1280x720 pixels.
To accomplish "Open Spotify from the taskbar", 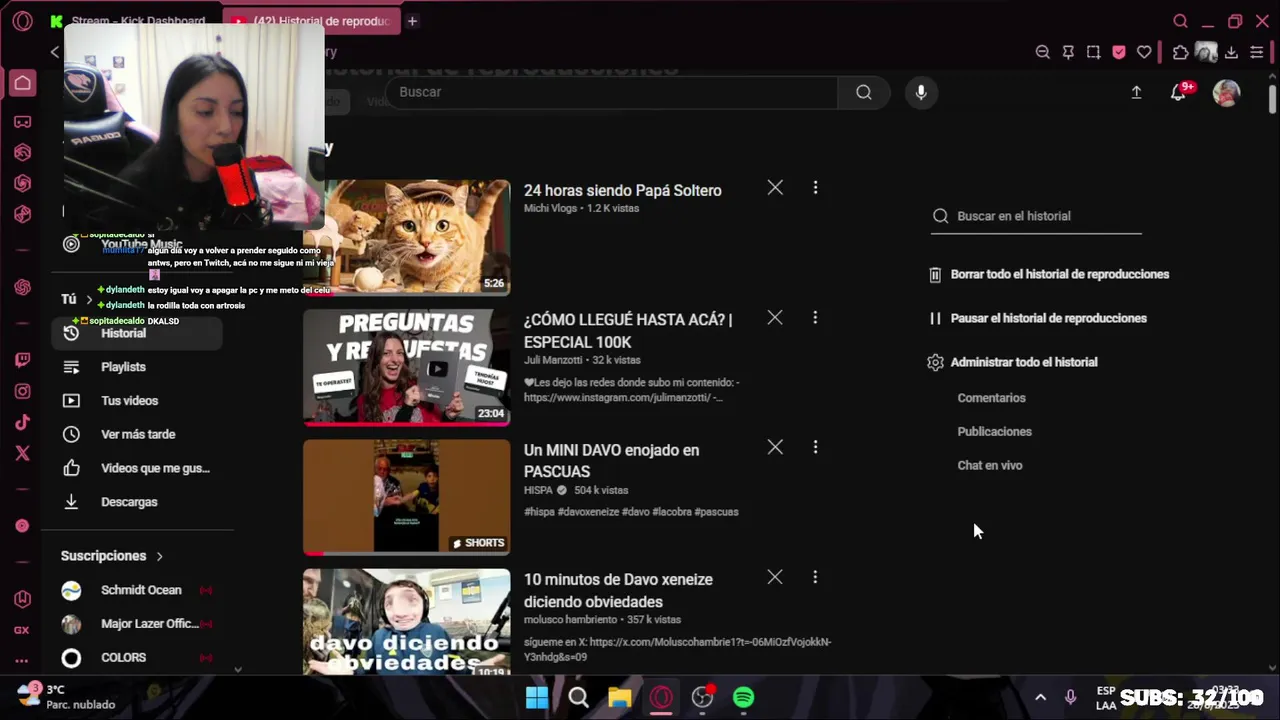I will (743, 697).
